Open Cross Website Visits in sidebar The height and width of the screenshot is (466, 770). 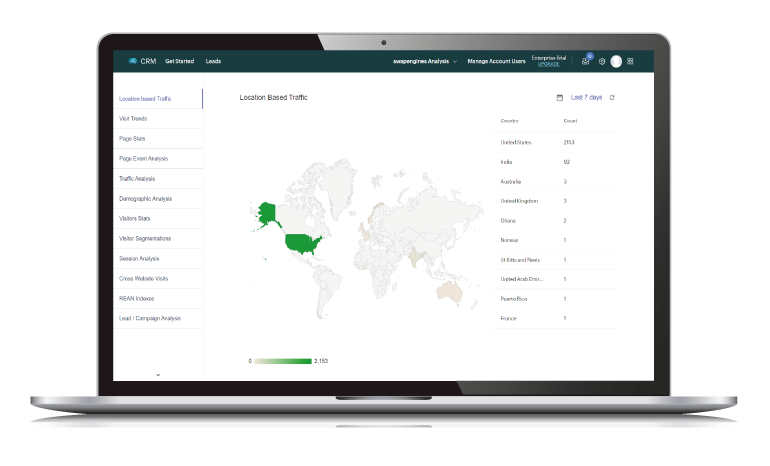(x=158, y=278)
